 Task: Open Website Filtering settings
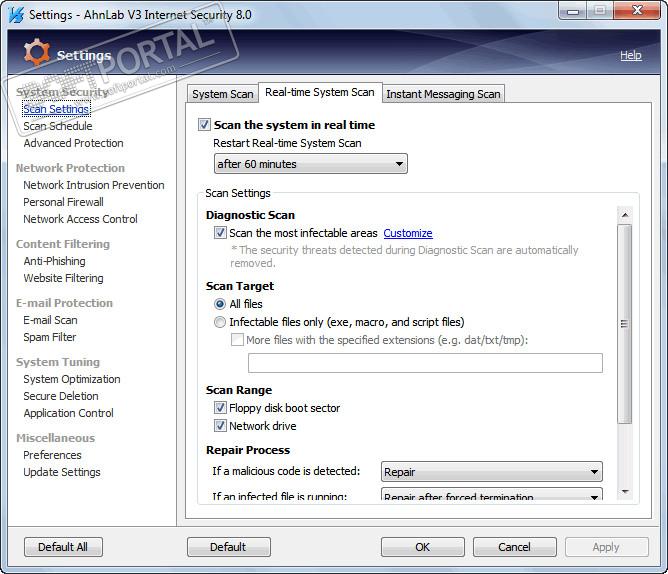[63, 278]
